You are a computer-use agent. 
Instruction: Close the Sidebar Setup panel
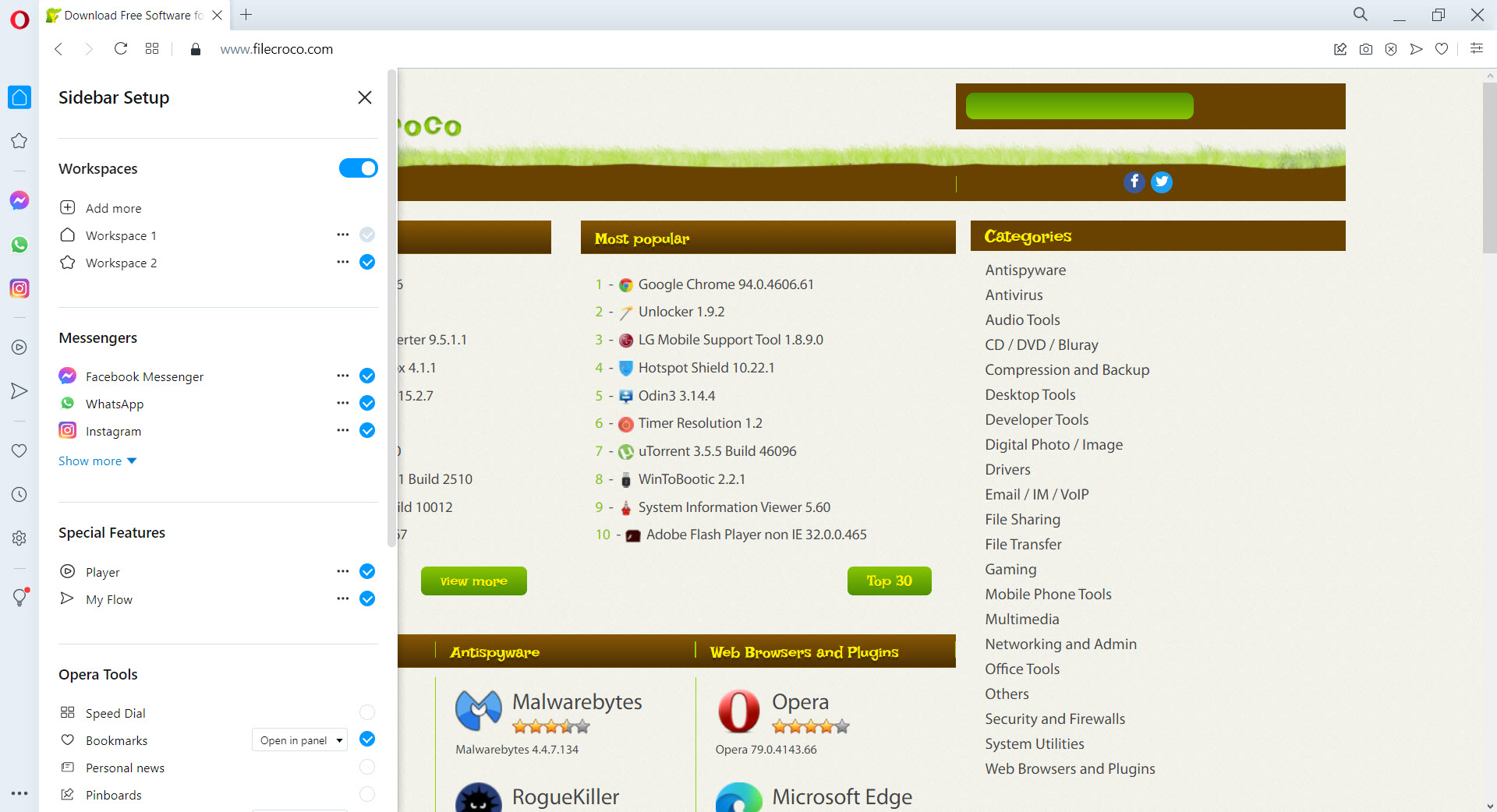(x=365, y=97)
